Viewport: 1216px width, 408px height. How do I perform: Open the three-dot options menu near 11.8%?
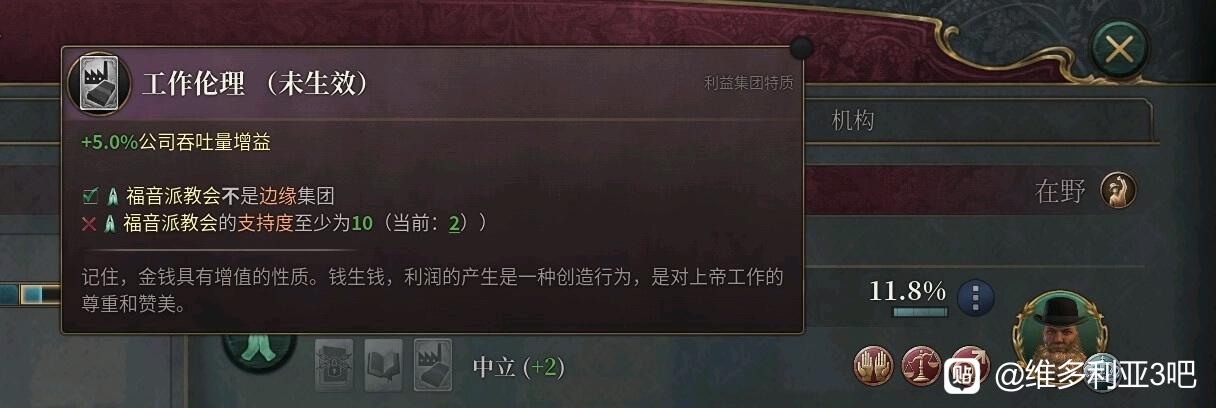tap(975, 297)
